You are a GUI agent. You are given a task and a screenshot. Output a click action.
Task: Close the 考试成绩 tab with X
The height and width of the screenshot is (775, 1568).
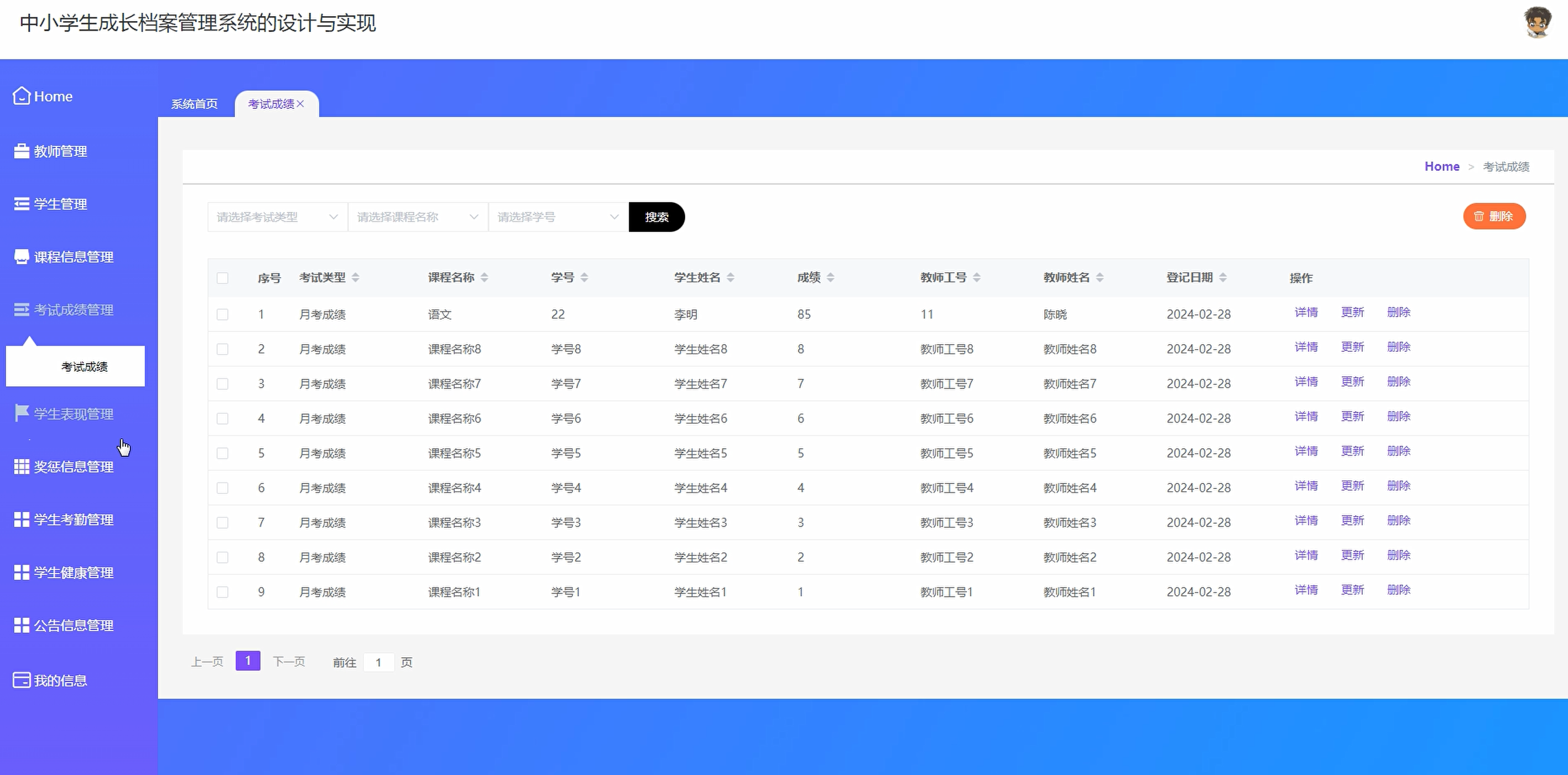click(300, 104)
